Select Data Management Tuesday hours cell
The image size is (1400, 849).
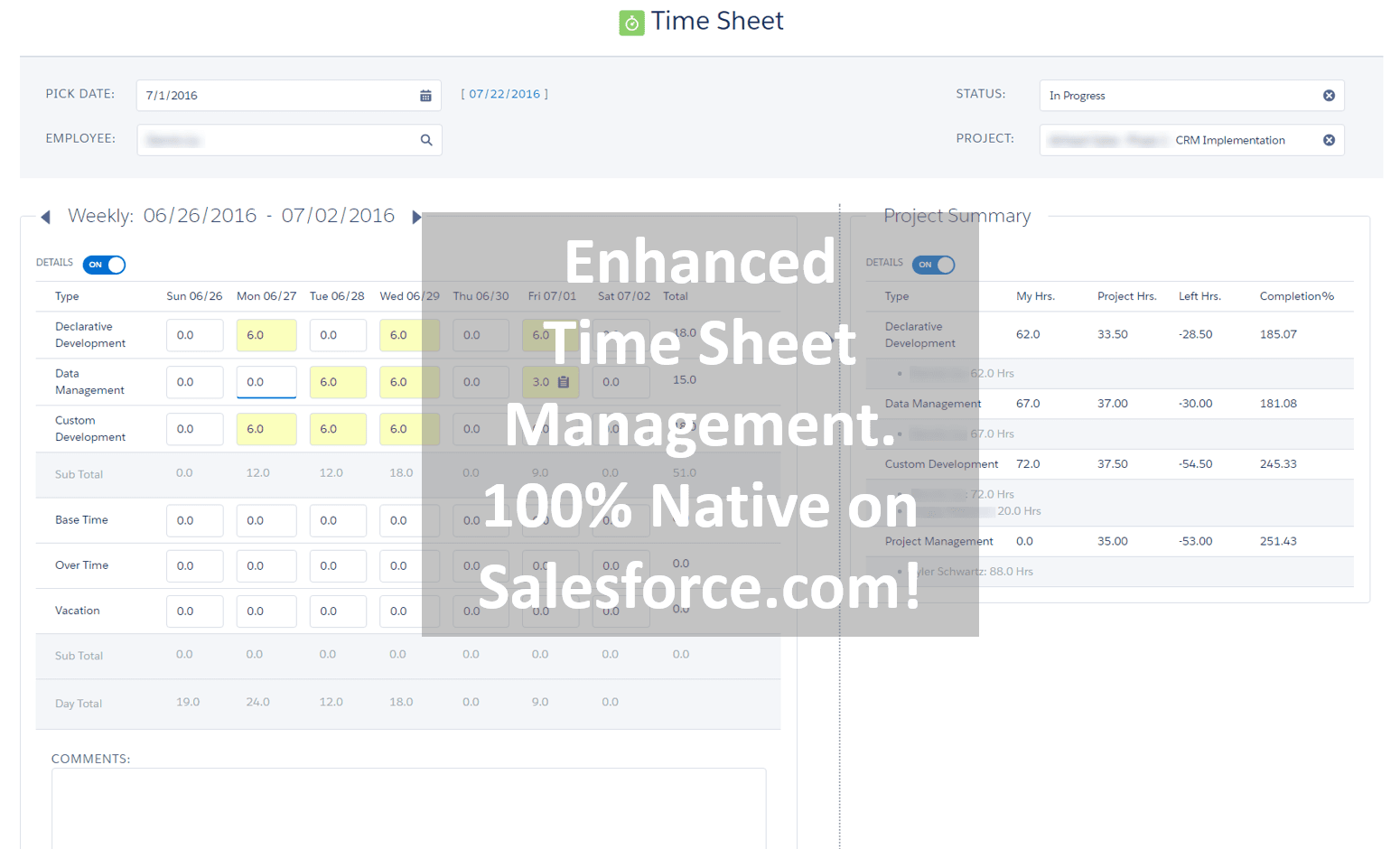click(338, 382)
